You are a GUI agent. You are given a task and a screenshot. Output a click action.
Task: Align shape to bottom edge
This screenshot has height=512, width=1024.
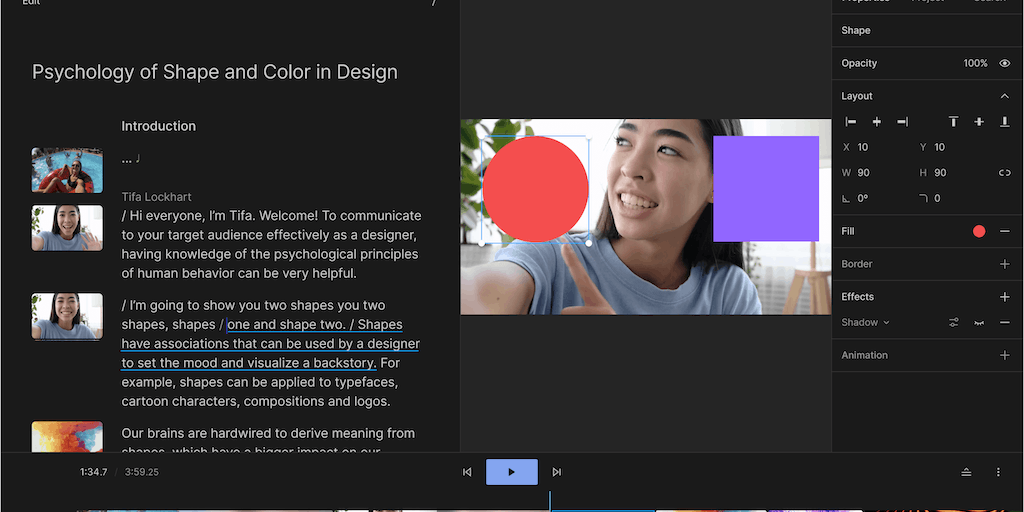[x=1005, y=122]
